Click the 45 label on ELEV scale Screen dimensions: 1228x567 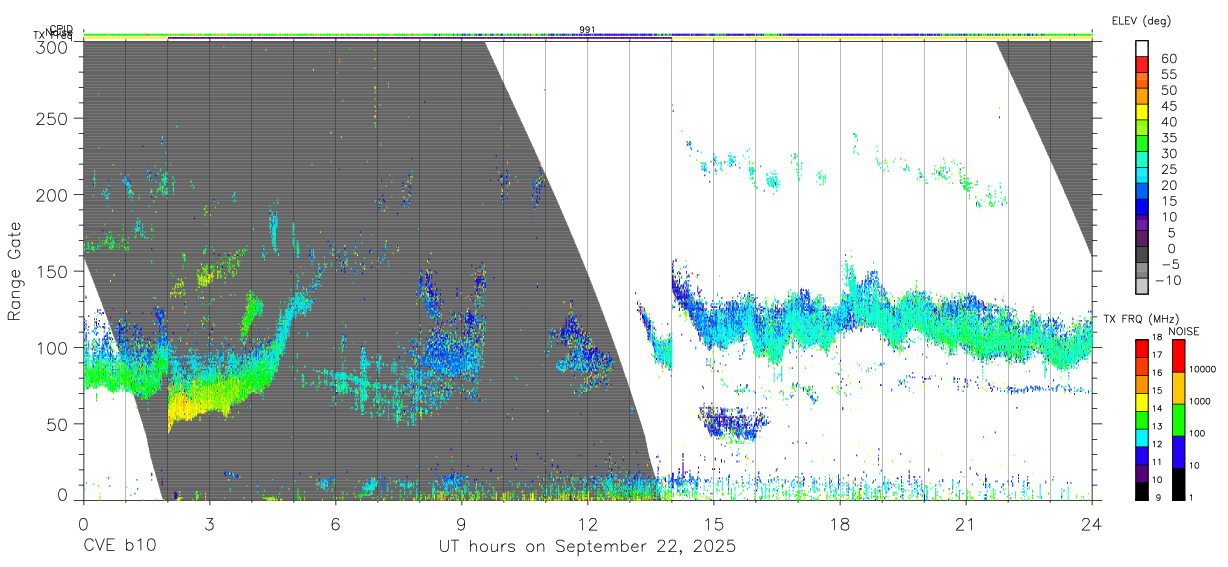pyautogui.click(x=1168, y=105)
